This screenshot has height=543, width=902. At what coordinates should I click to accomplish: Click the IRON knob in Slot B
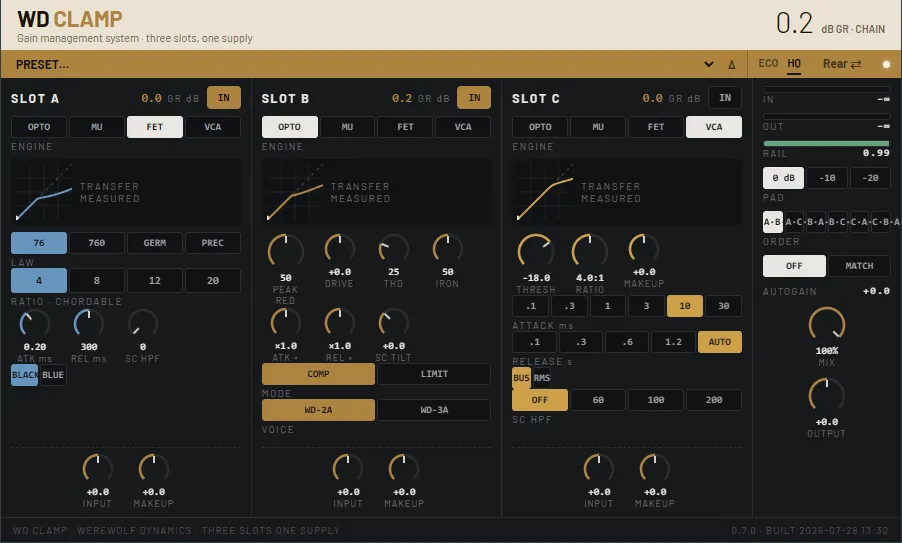pos(448,248)
